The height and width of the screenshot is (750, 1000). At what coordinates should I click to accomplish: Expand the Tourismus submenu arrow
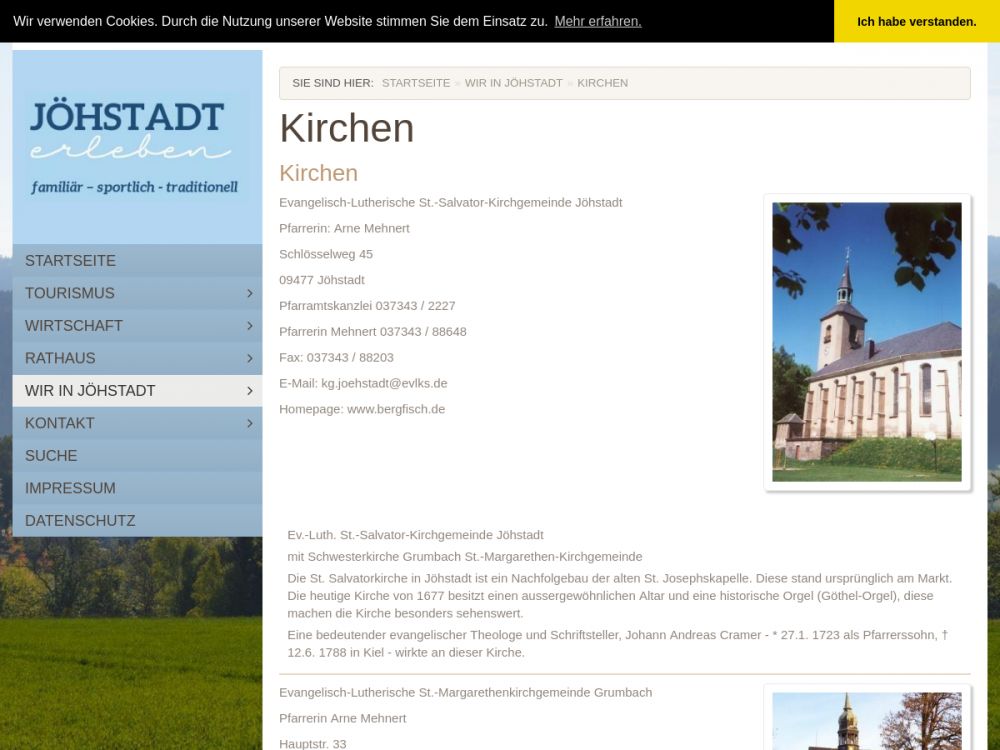point(249,293)
